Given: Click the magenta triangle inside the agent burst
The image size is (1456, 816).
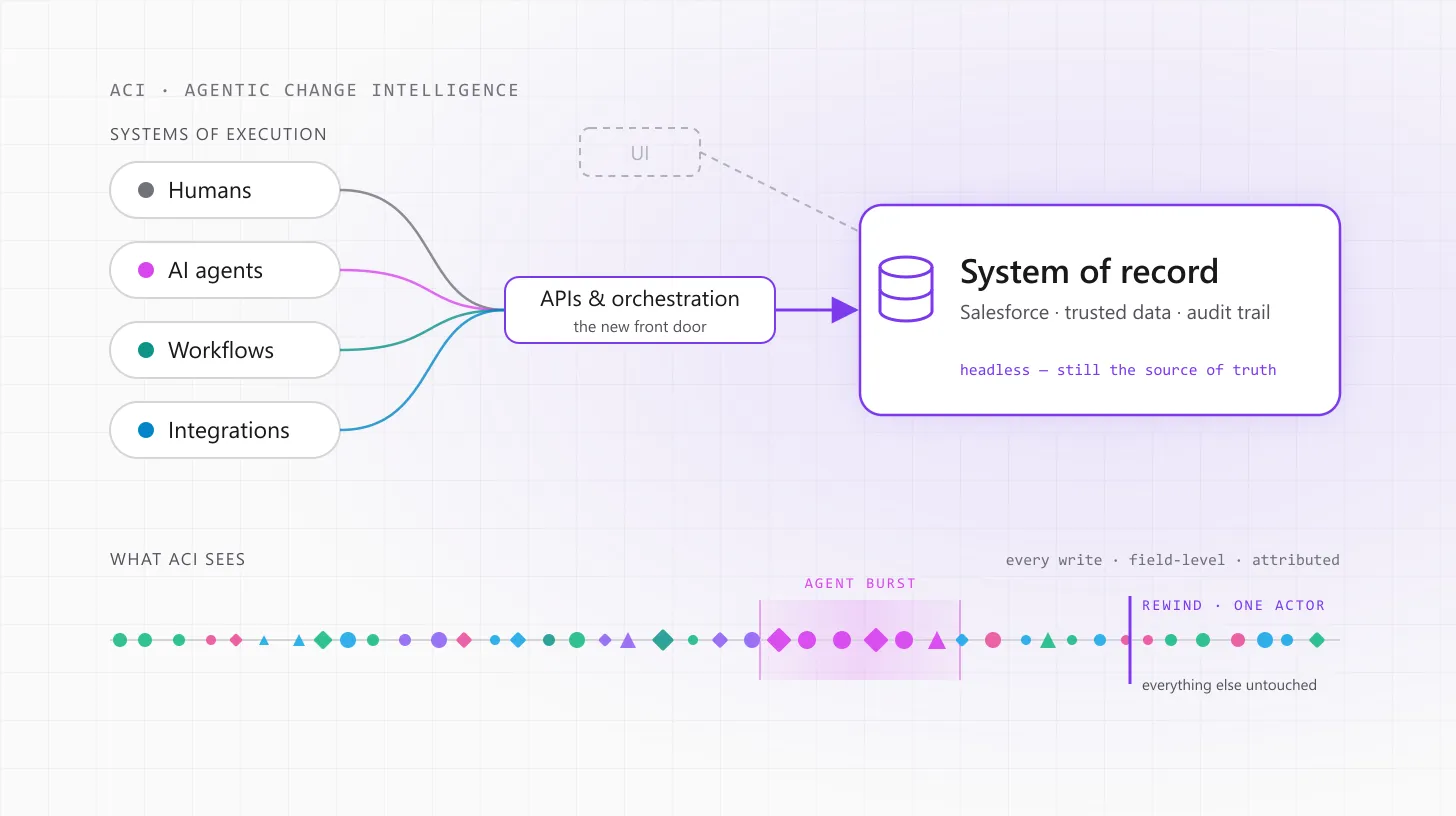Looking at the screenshot, I should [937, 640].
